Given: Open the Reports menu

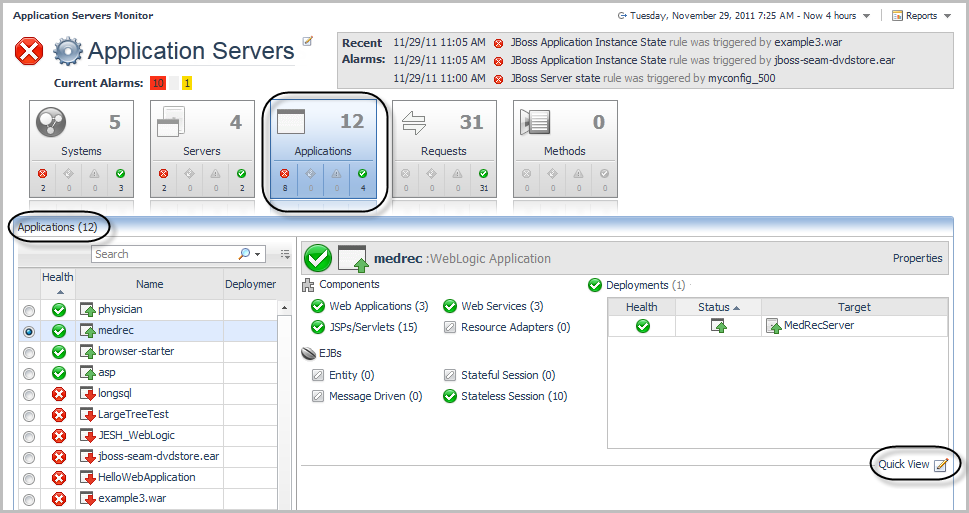Looking at the screenshot, I should tap(921, 15).
